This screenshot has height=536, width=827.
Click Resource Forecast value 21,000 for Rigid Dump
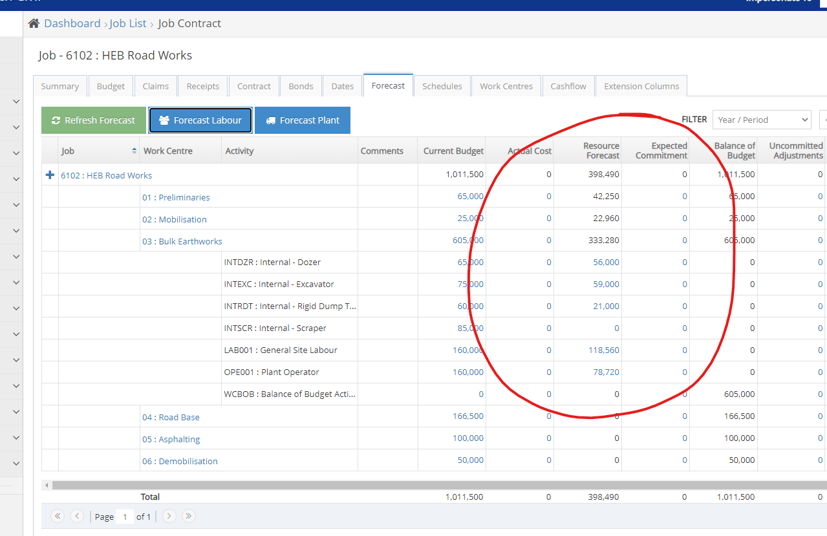tap(606, 306)
